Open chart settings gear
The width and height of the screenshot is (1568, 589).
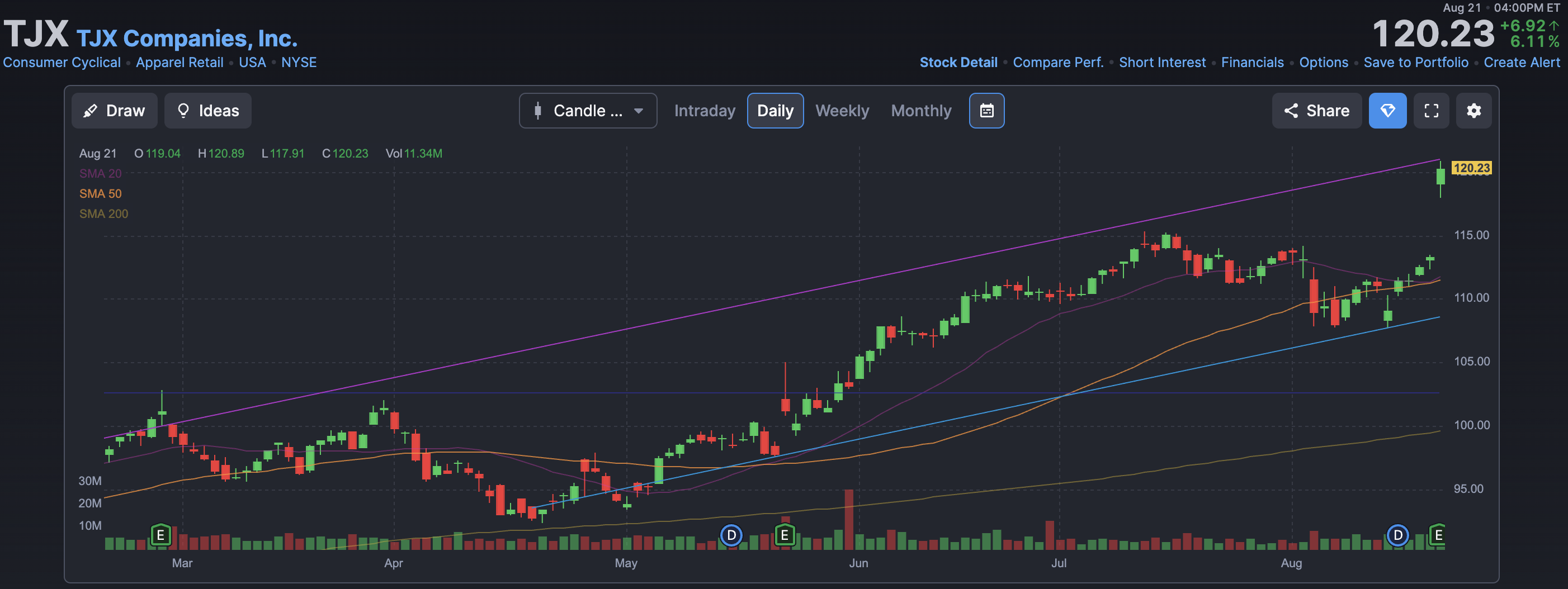coord(1473,111)
